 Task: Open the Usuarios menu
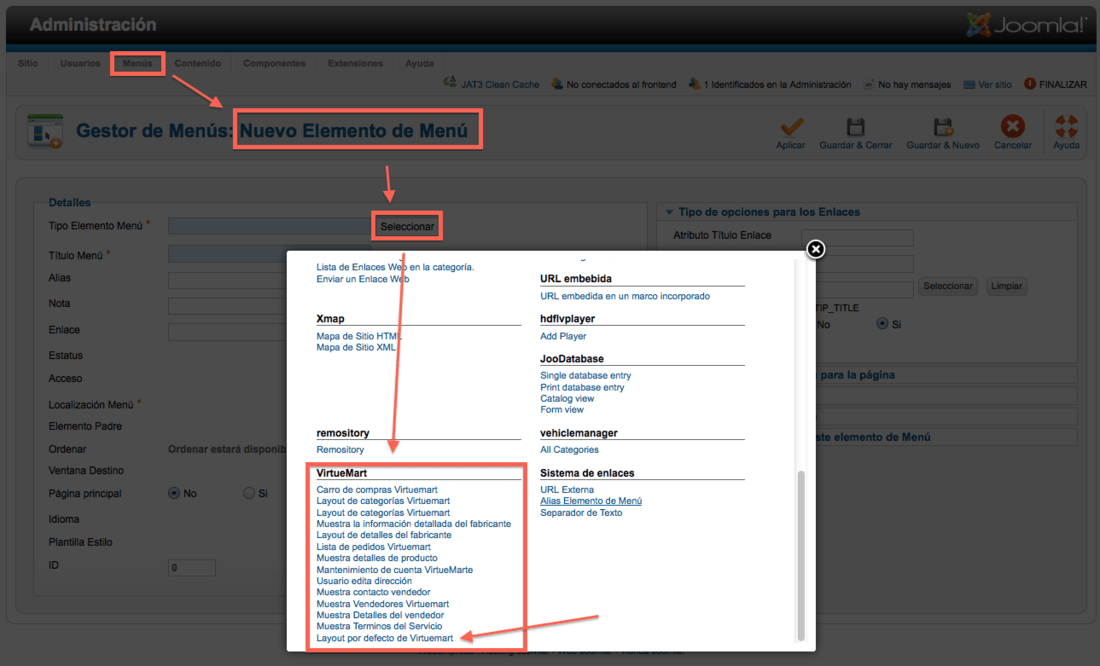80,63
